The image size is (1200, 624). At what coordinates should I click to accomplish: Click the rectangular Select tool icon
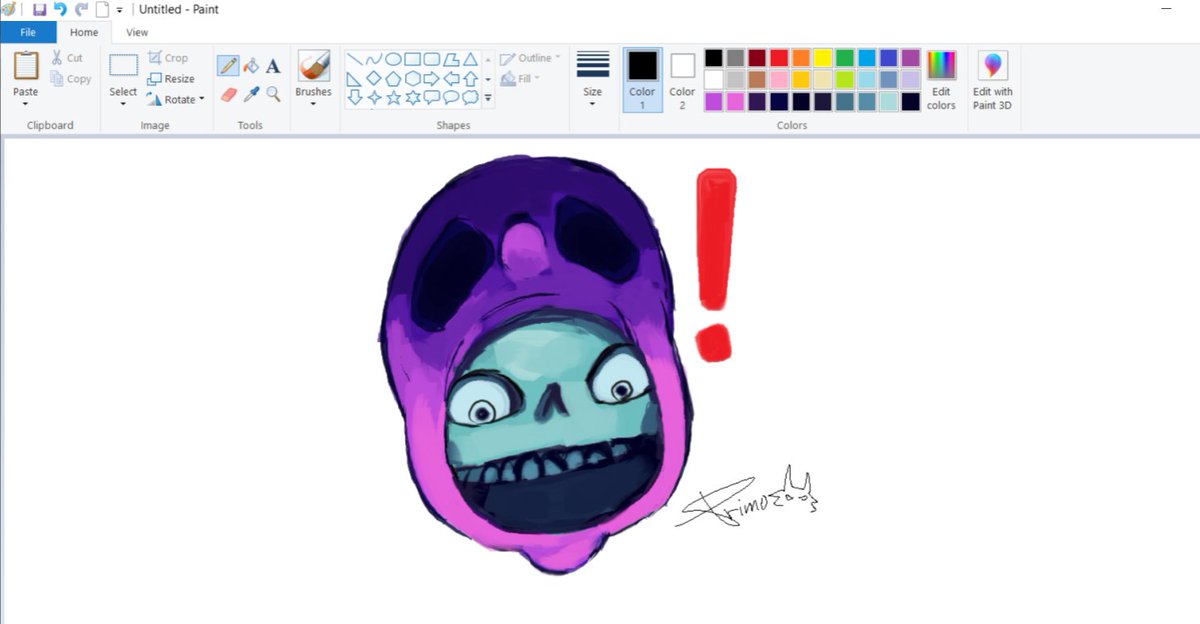tap(123, 66)
